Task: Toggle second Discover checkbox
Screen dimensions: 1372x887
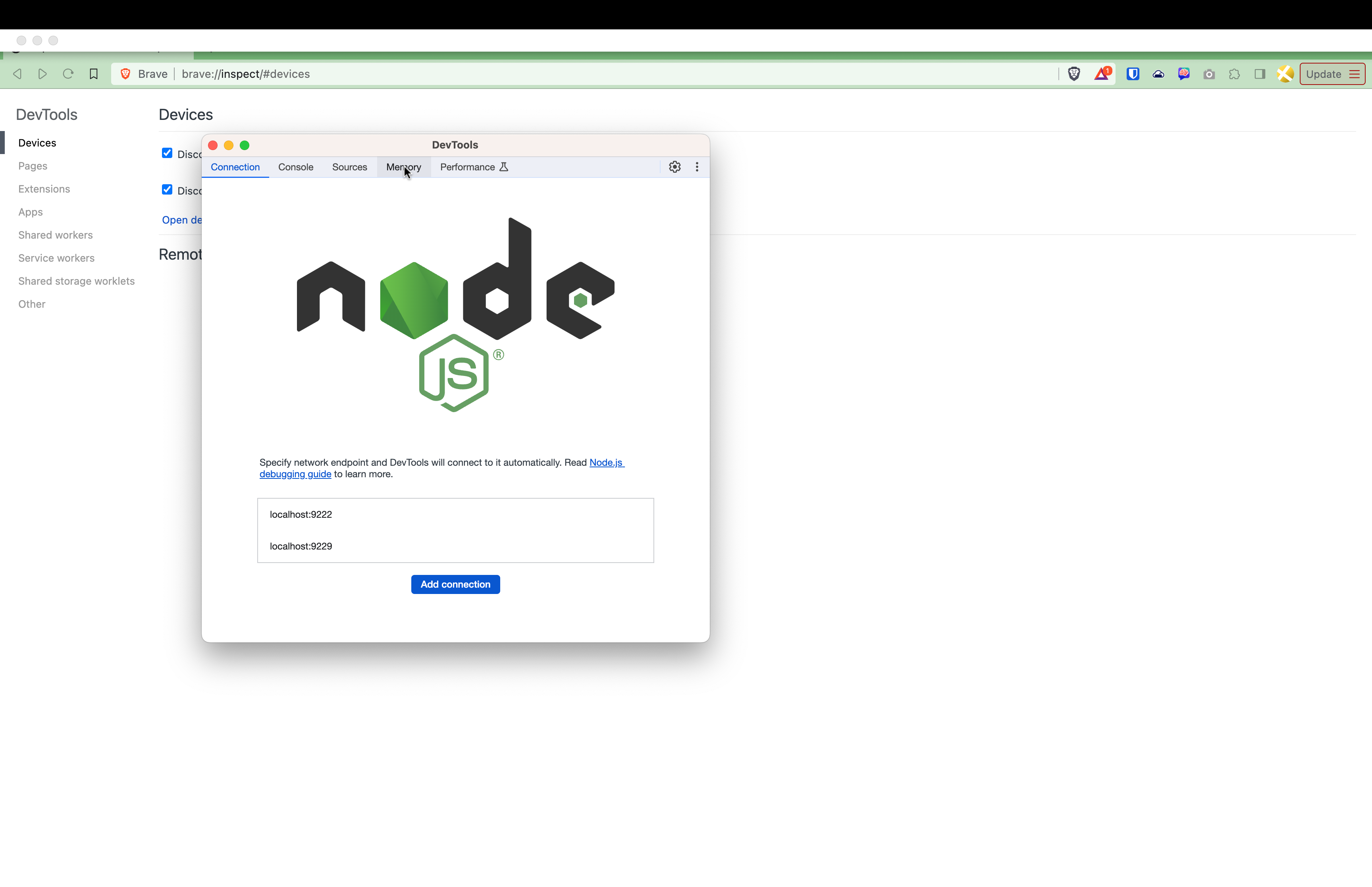Action: [x=167, y=189]
